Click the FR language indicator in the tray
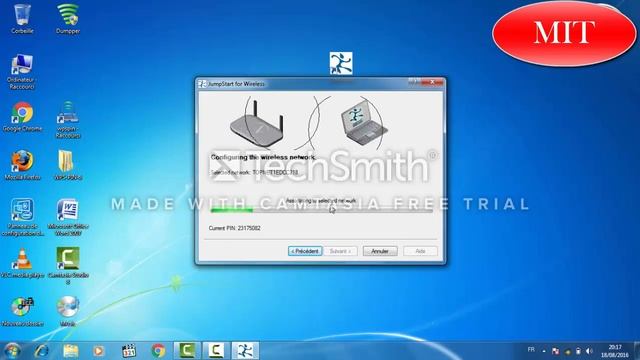The image size is (640, 360). point(531,350)
